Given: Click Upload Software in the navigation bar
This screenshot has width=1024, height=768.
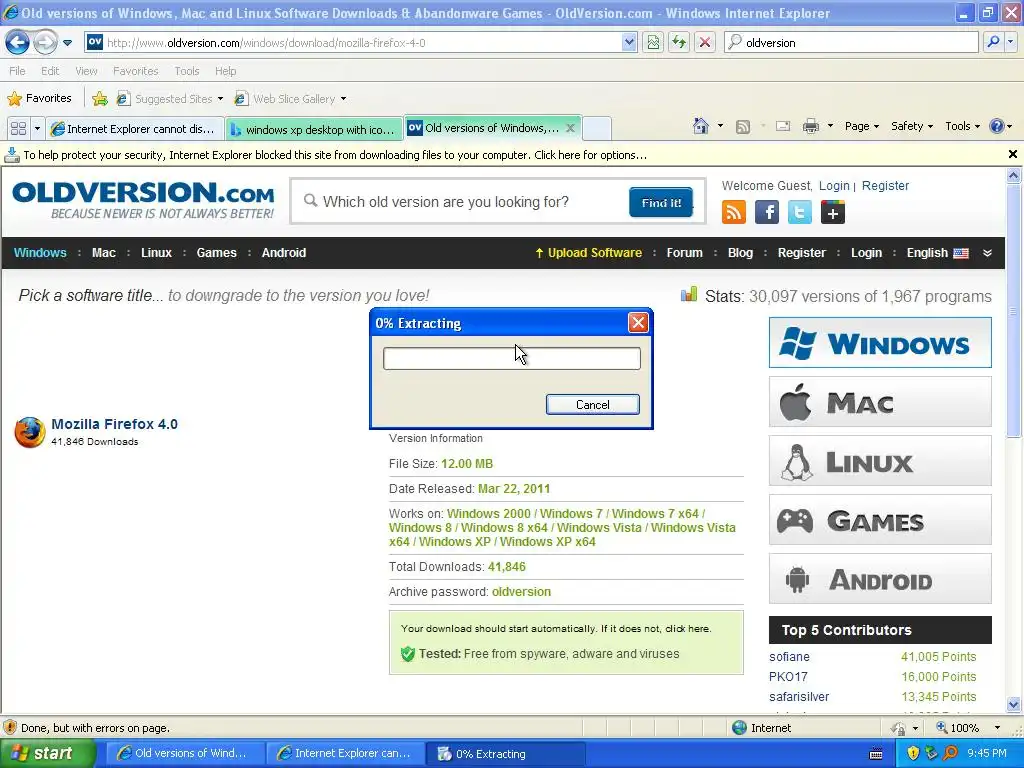Looking at the screenshot, I should [588, 253].
